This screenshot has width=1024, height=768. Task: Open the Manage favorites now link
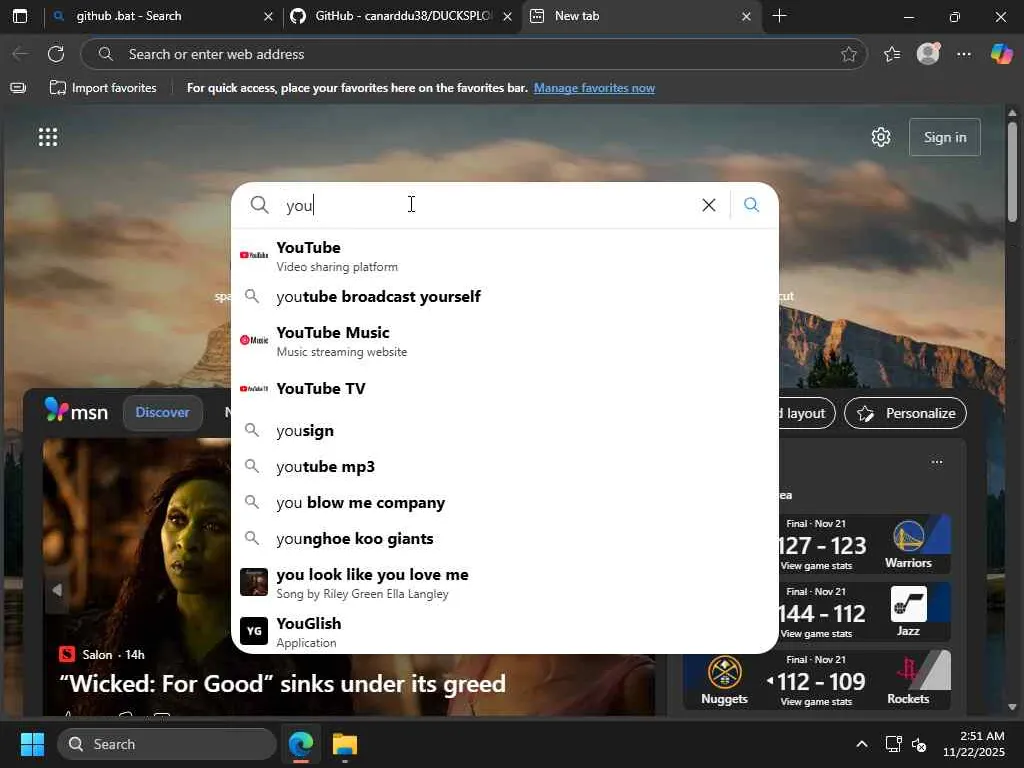(x=594, y=88)
